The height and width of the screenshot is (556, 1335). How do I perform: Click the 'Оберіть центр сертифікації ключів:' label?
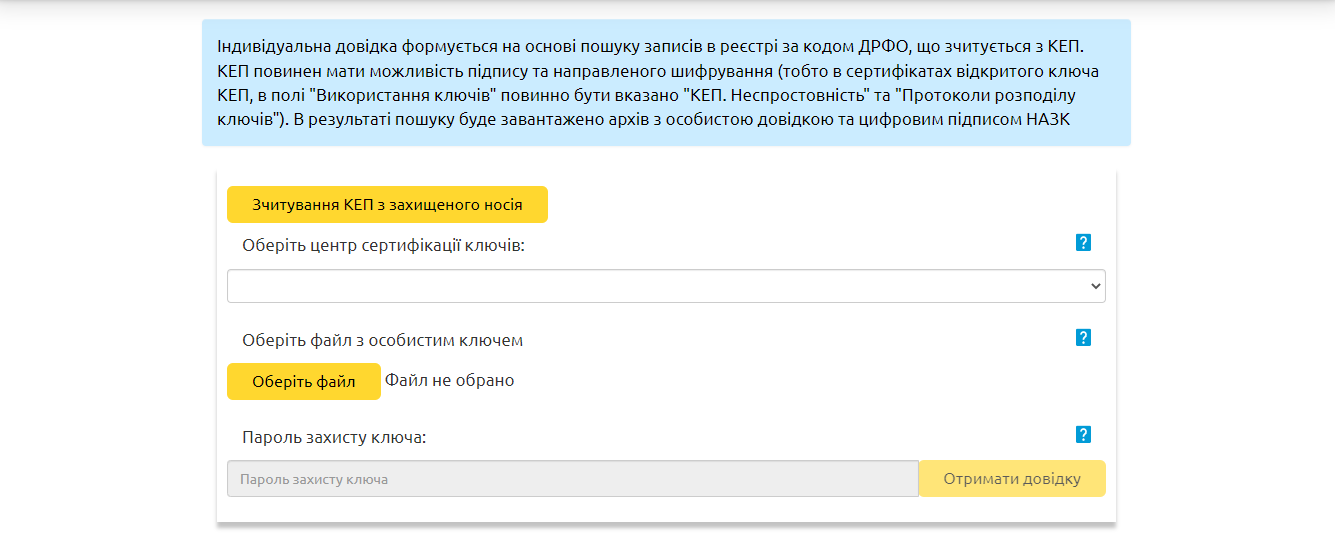click(383, 245)
